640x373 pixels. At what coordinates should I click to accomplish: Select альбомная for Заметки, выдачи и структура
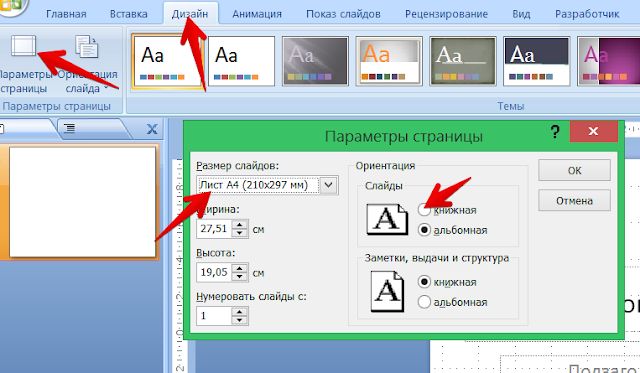click(452, 302)
